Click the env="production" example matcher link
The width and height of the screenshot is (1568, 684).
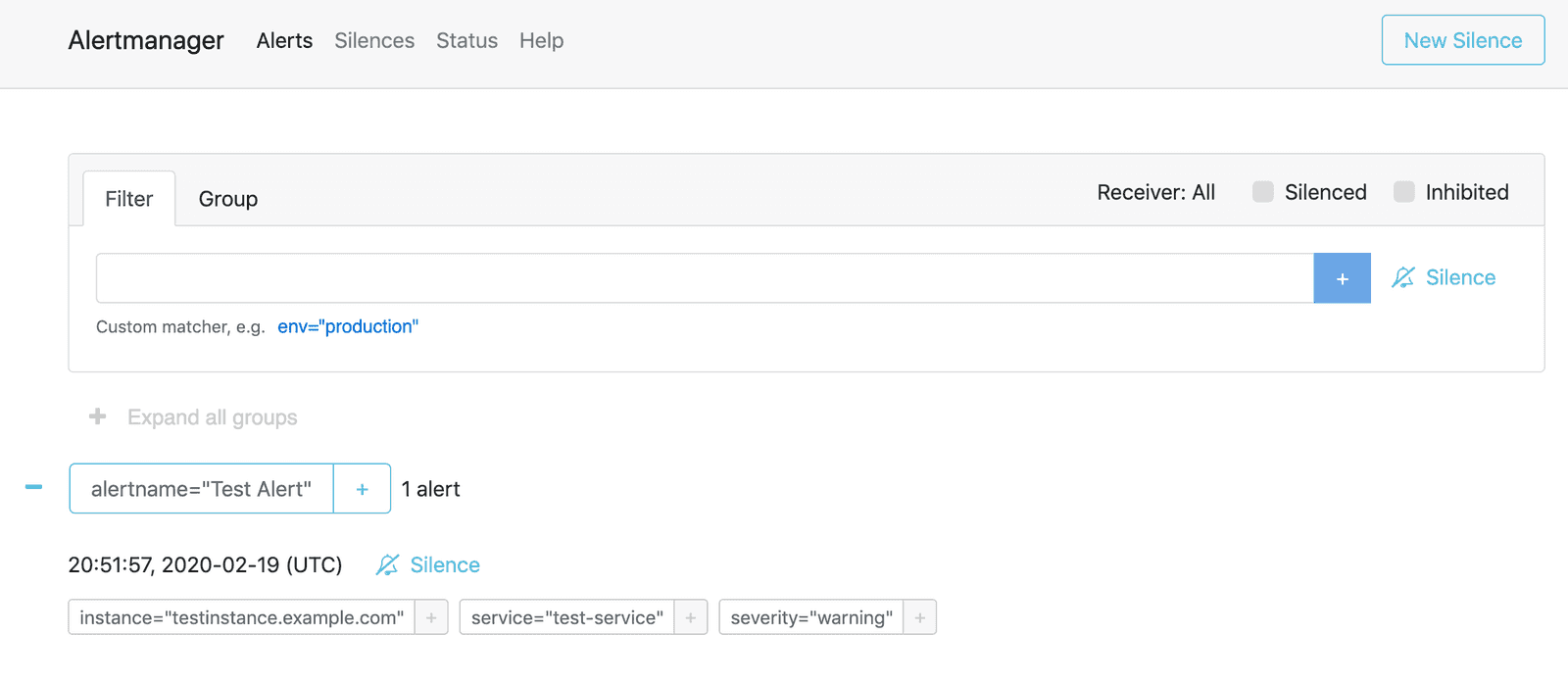(348, 327)
